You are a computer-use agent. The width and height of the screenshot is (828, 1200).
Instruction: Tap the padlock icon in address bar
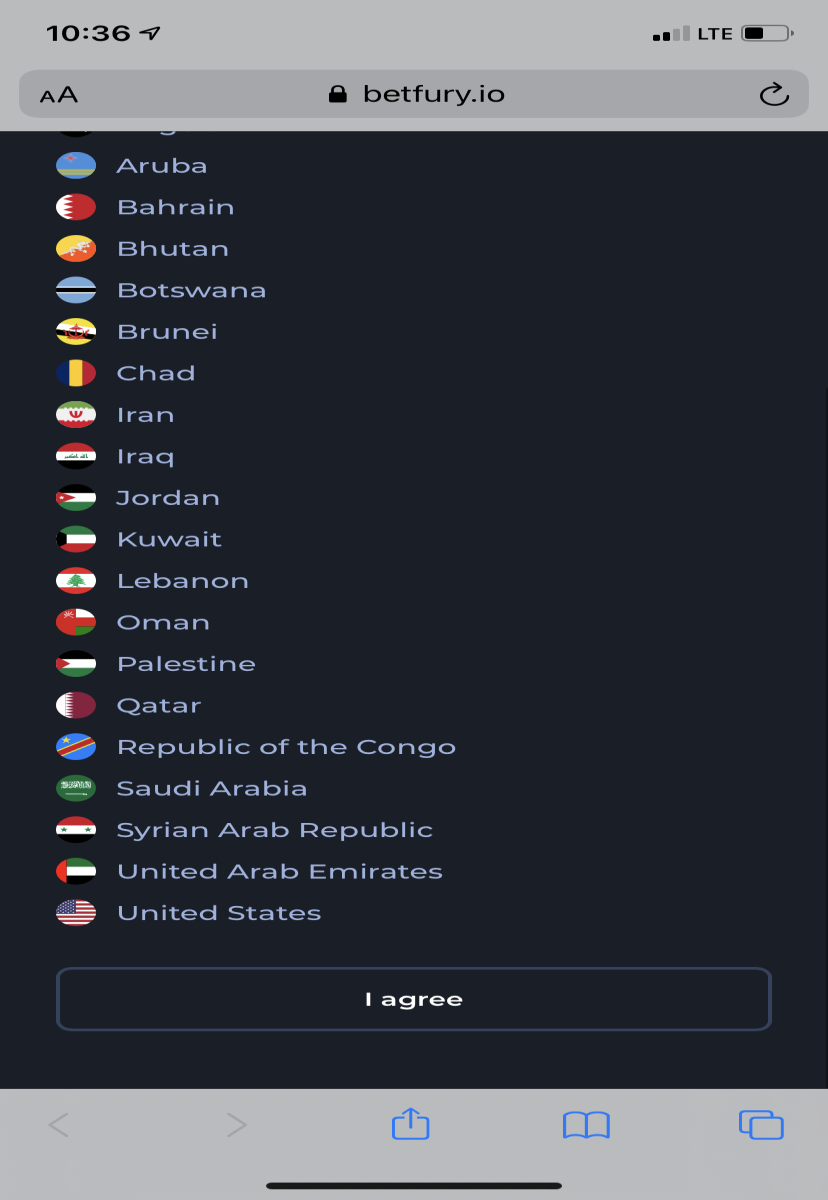(338, 94)
